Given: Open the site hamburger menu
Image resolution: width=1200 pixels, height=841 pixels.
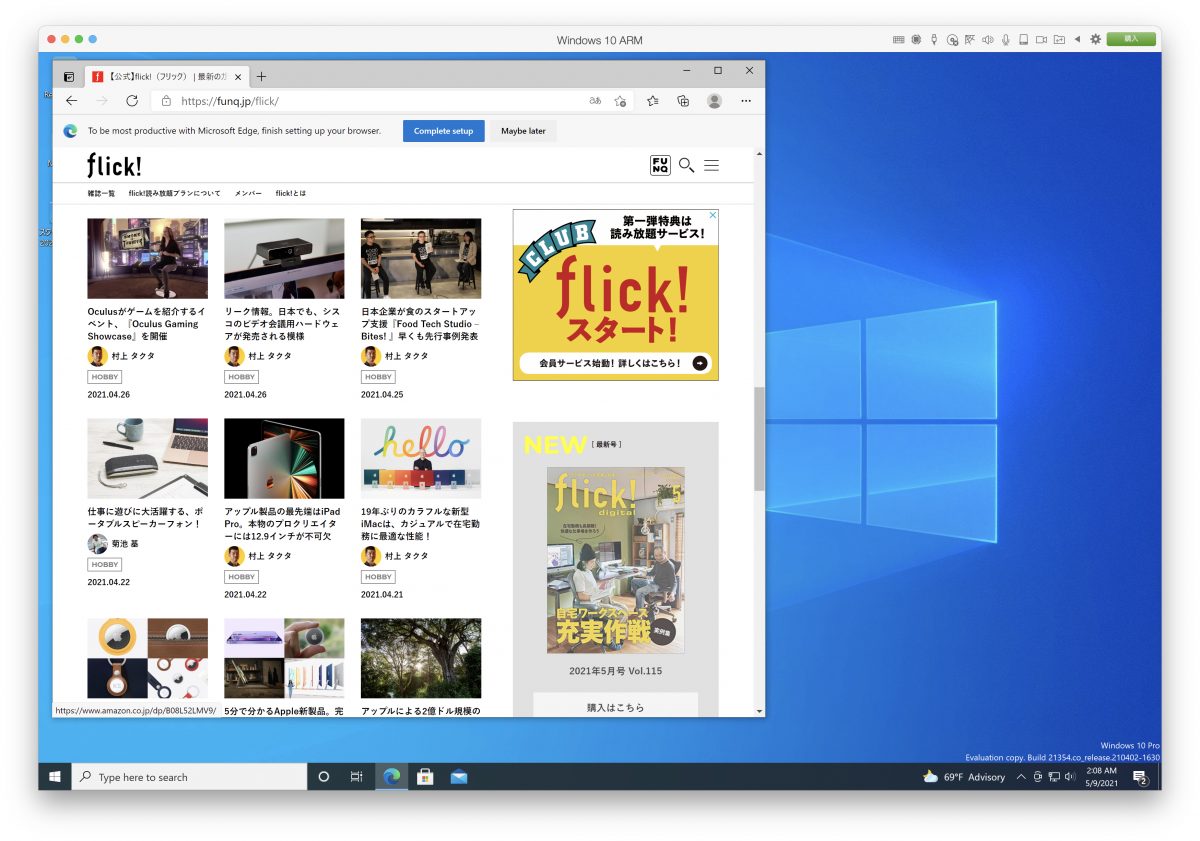Looking at the screenshot, I should [x=711, y=165].
